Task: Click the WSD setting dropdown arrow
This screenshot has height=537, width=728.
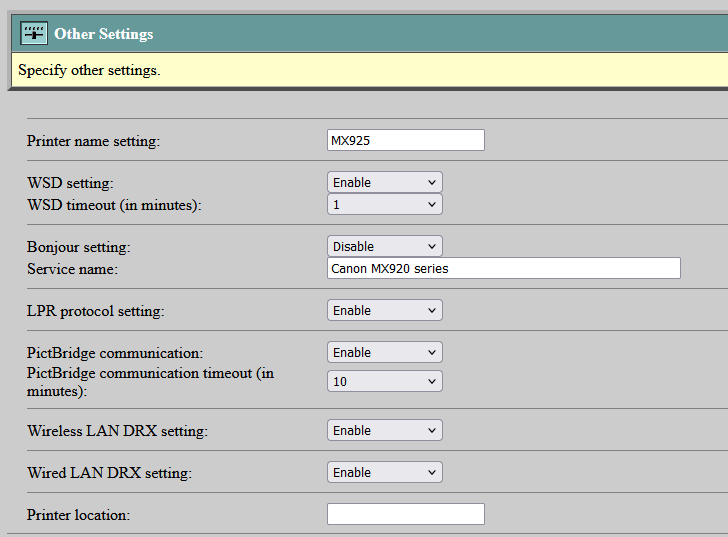Action: [x=432, y=183]
